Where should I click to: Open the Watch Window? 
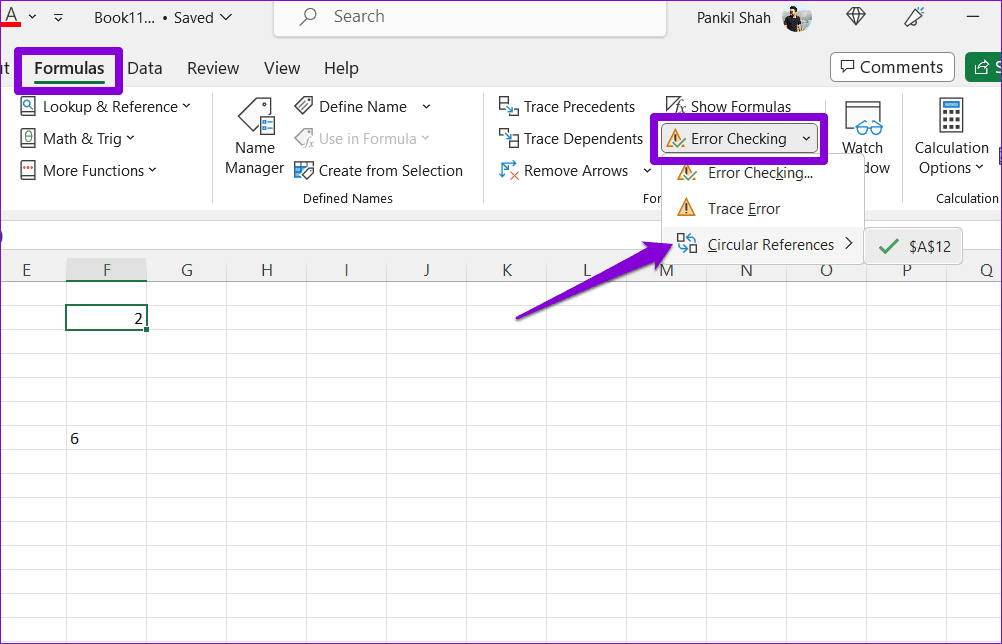862,130
